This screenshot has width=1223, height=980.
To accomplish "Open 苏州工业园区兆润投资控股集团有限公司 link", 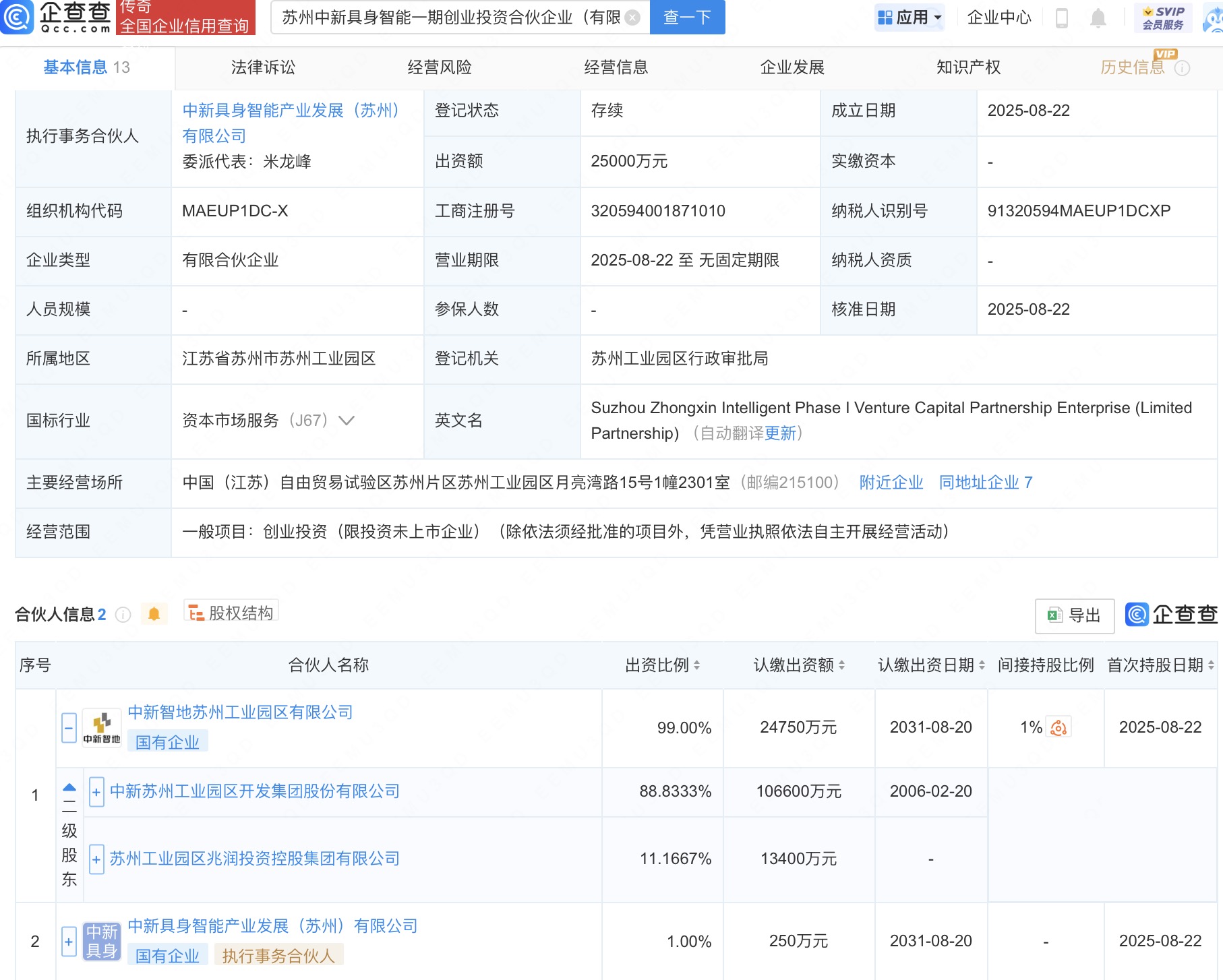I will (x=255, y=859).
